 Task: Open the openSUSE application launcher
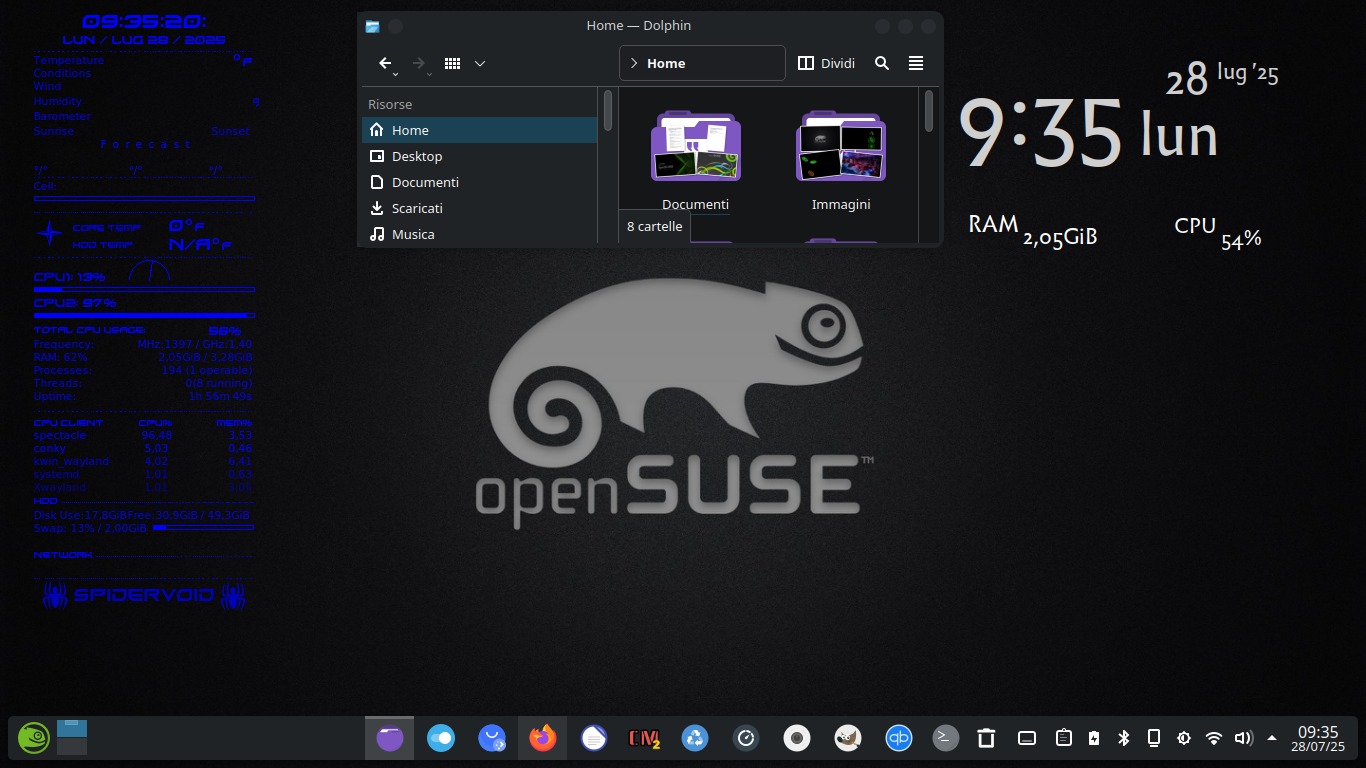[34, 738]
